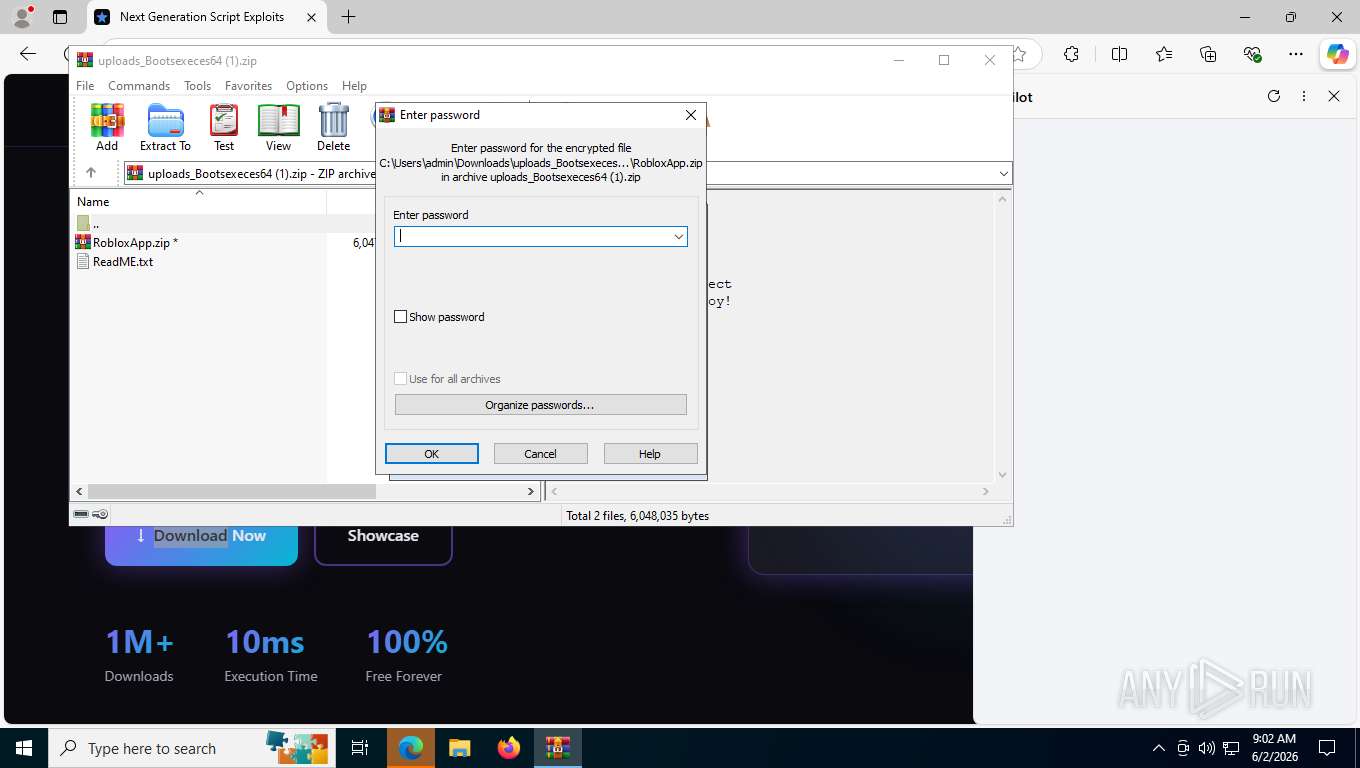Click Organize passwords button

pyautogui.click(x=540, y=405)
